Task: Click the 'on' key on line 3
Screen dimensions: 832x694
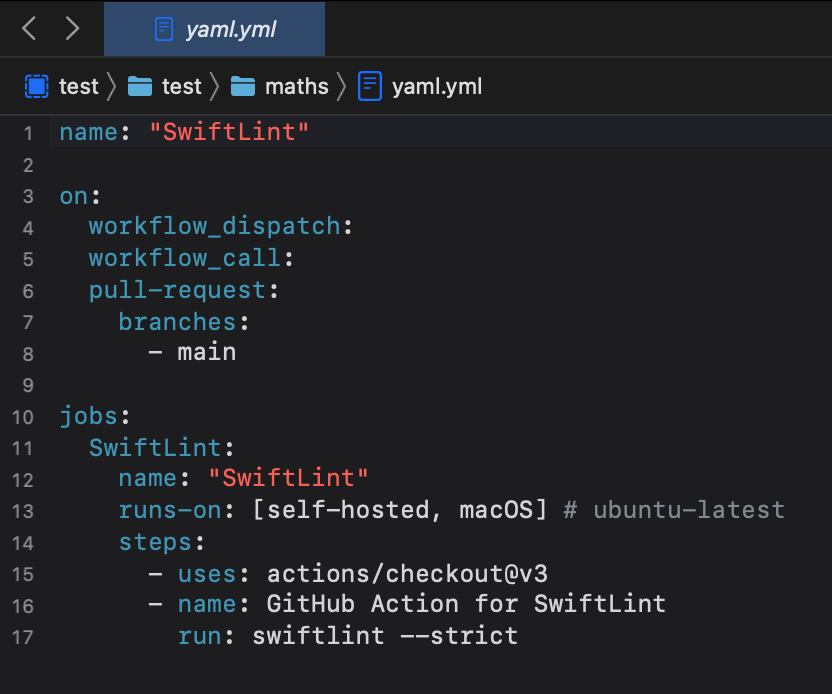Action: click(74, 196)
